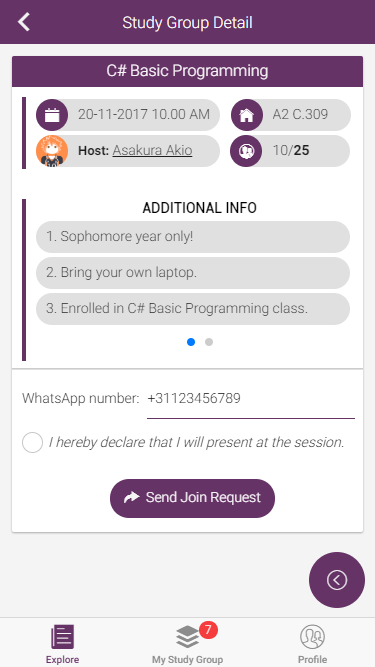Click the Send Join Request button
Screen dimensions: 375x667
(192, 498)
